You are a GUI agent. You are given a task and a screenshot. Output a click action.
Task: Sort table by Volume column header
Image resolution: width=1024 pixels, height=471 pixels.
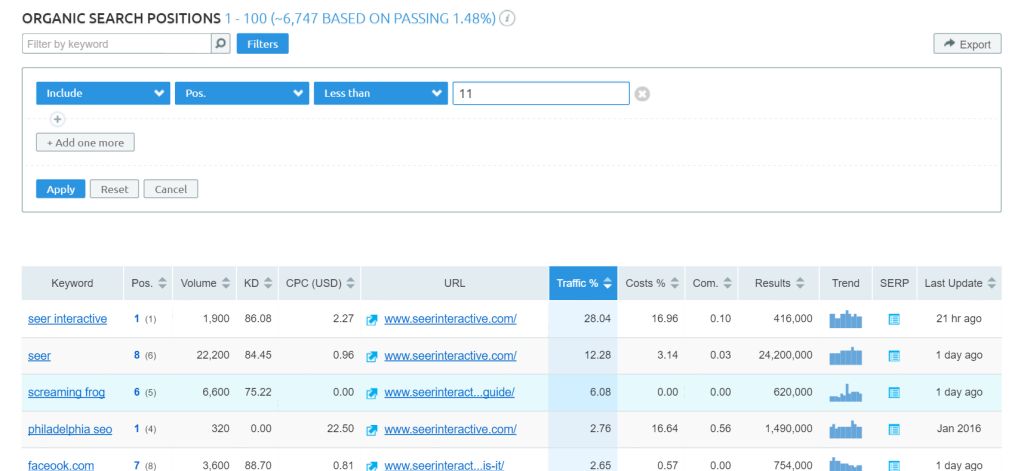click(x=205, y=283)
